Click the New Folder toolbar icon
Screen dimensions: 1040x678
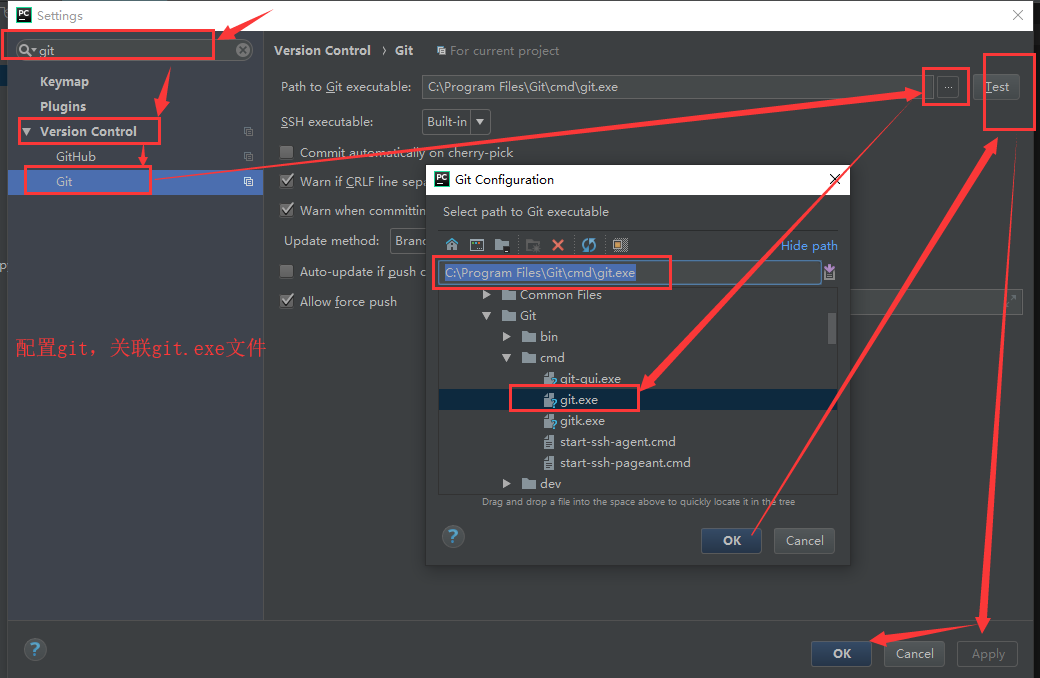pos(533,245)
